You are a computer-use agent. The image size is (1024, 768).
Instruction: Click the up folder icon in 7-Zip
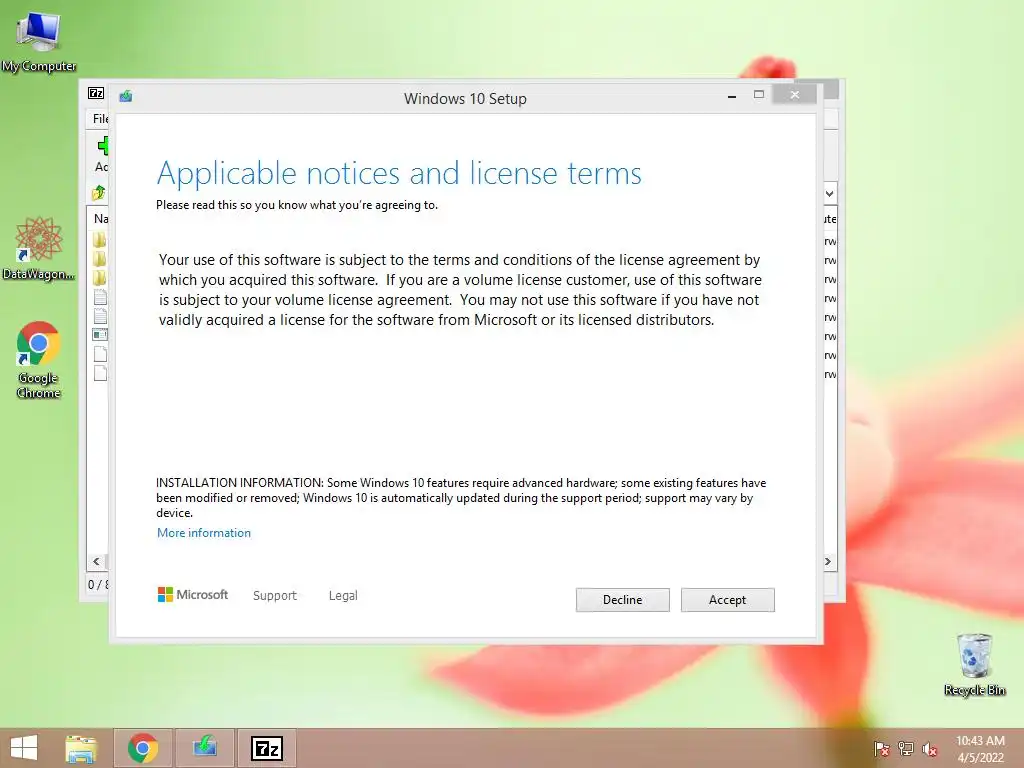99,193
